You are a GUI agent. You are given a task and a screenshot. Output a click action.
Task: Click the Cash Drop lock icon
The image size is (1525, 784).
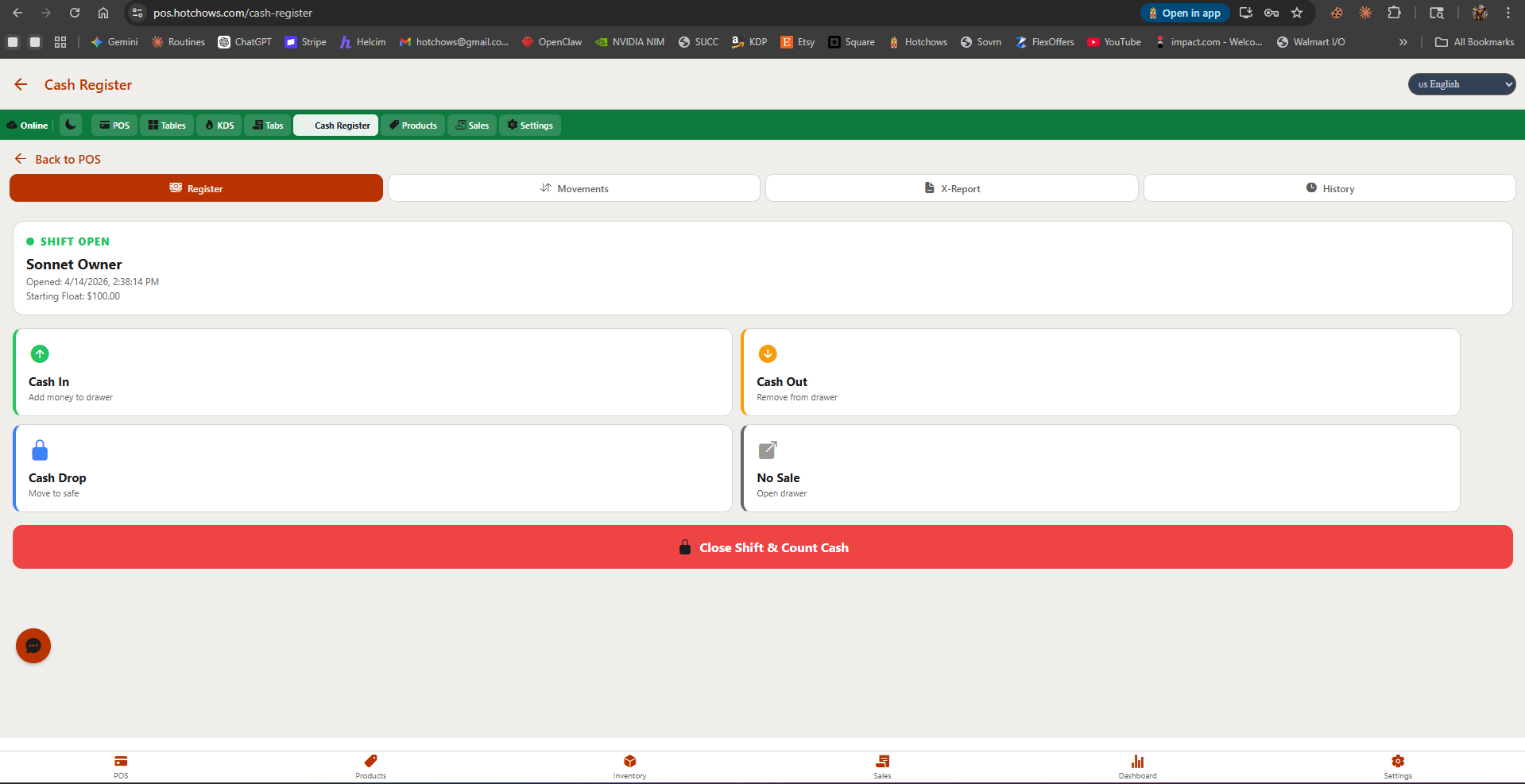pos(40,450)
